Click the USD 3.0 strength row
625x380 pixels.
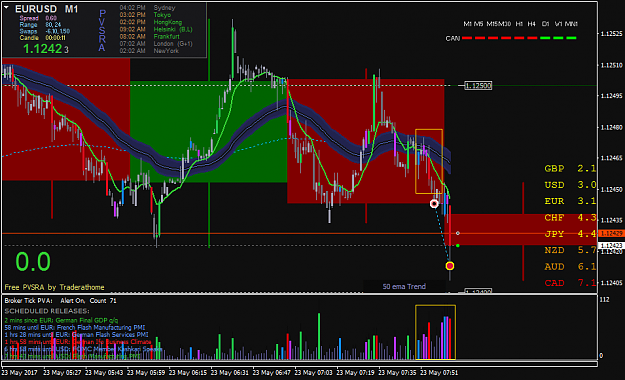(570, 185)
